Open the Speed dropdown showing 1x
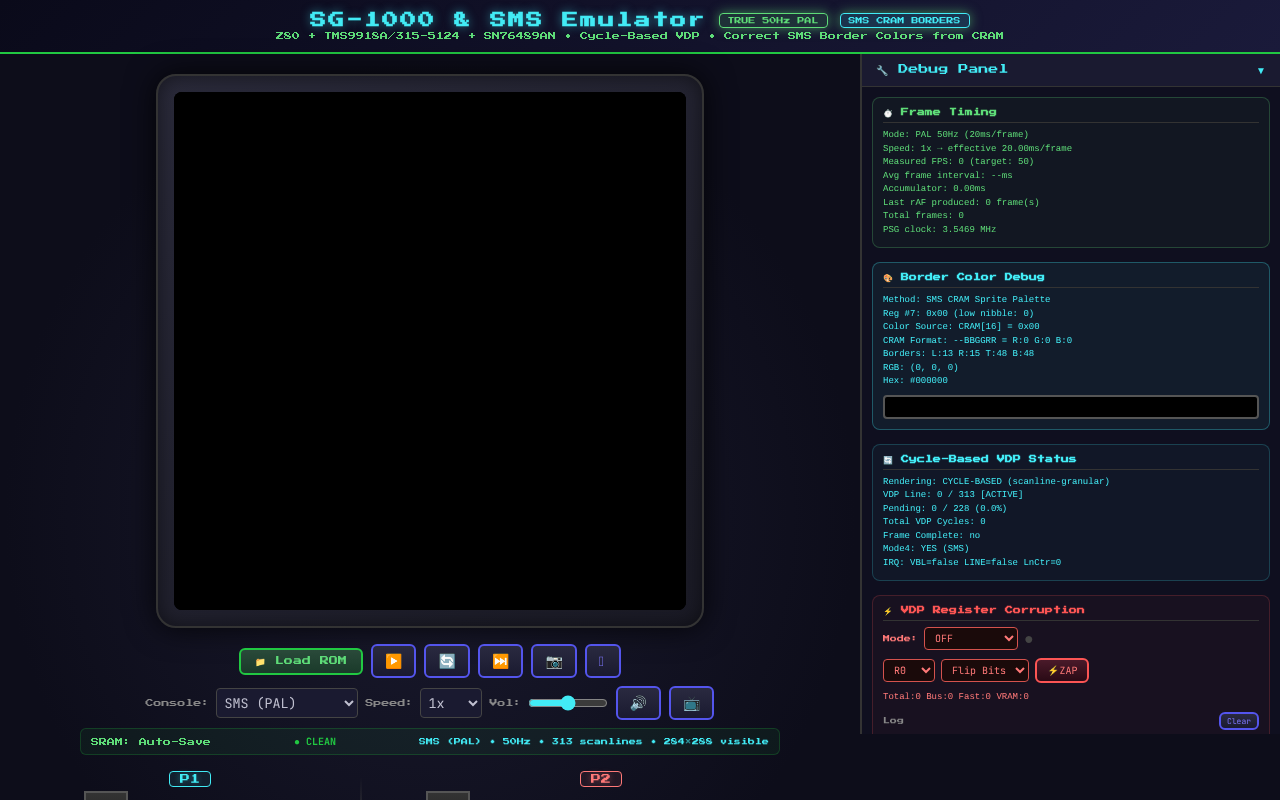The image size is (1280, 800). click(x=451, y=703)
